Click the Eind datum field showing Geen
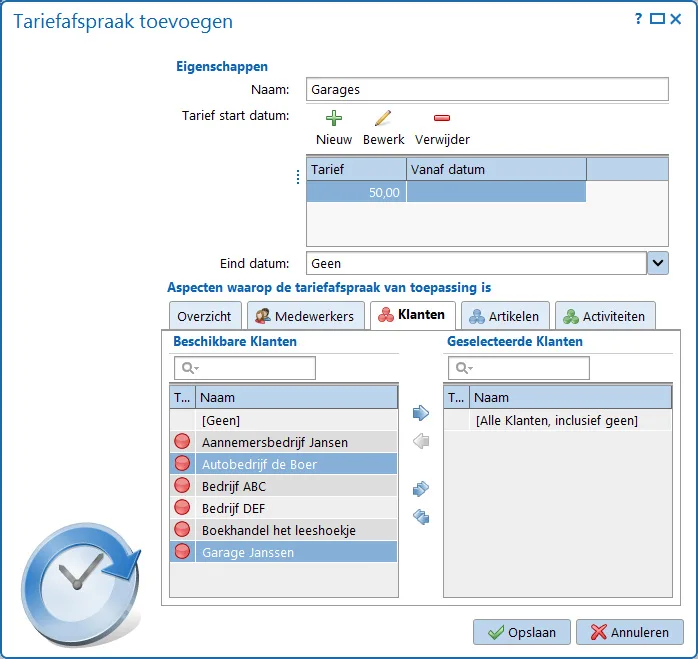This screenshot has height=659, width=698. [476, 263]
